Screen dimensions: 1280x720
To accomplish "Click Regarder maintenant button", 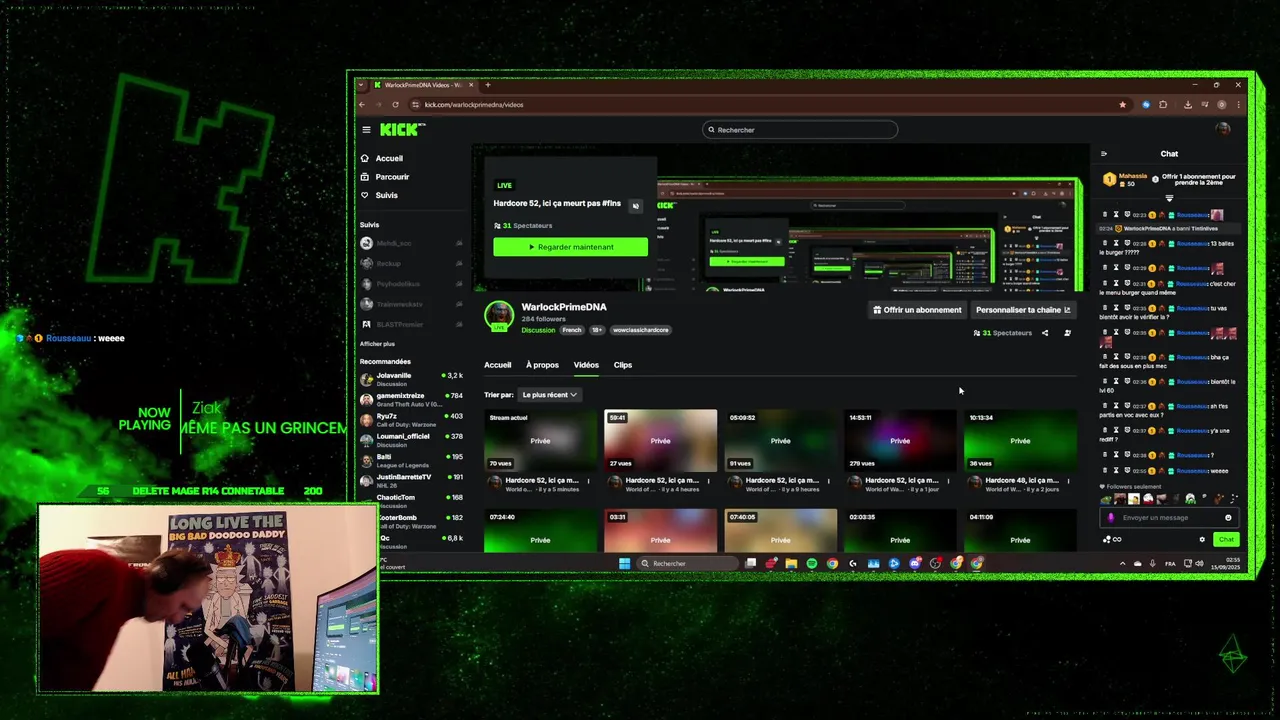I will click(x=570, y=247).
